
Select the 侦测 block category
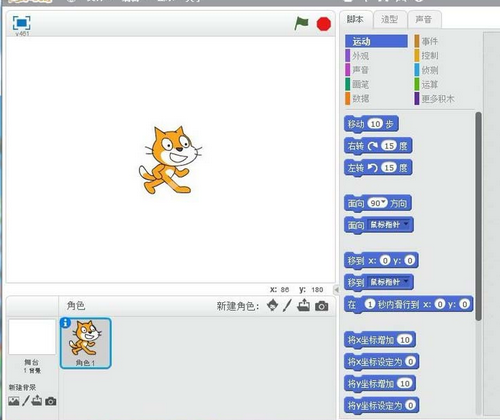(x=429, y=70)
